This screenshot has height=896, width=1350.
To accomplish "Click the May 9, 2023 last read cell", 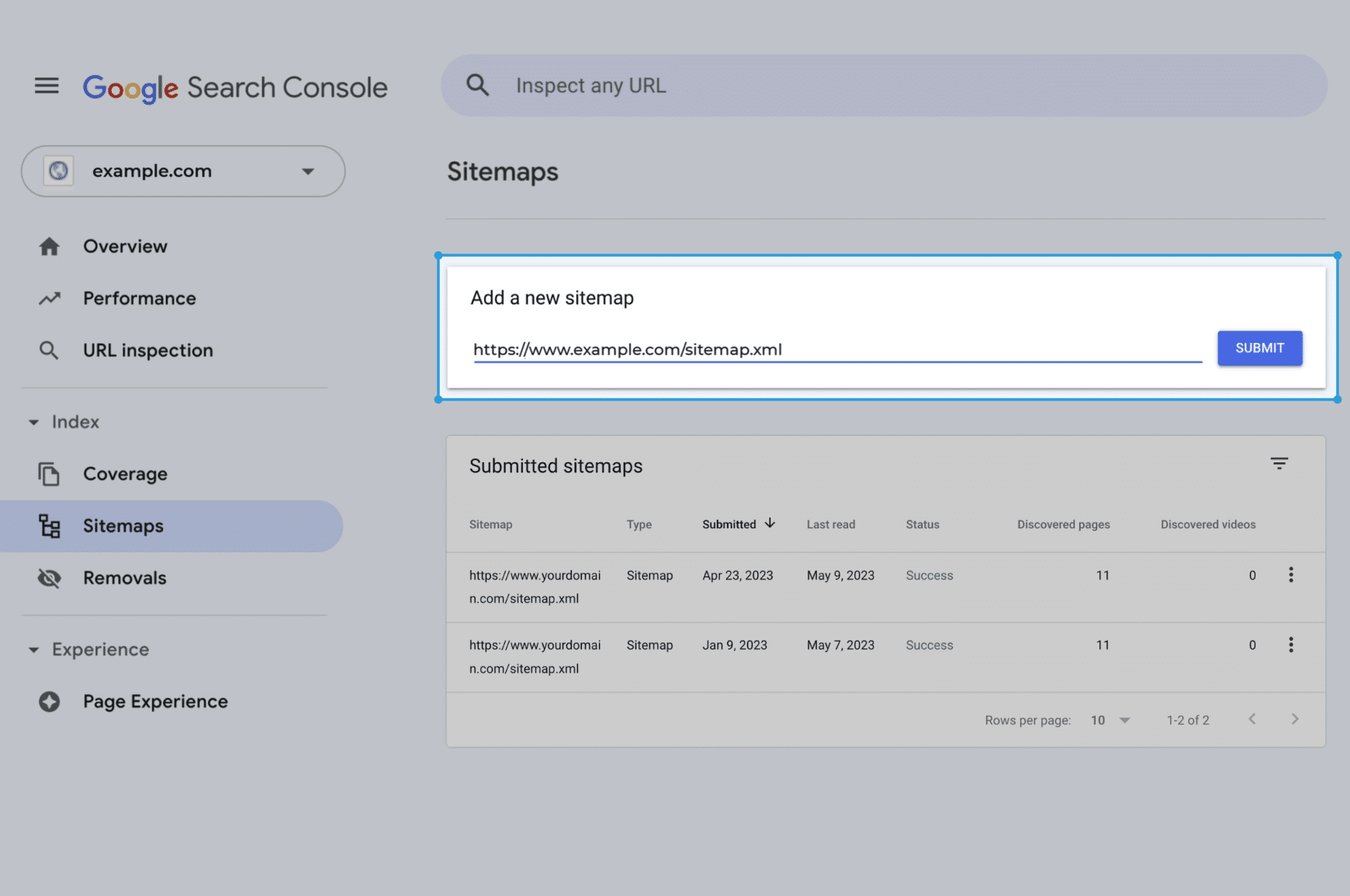I will pos(840,576).
